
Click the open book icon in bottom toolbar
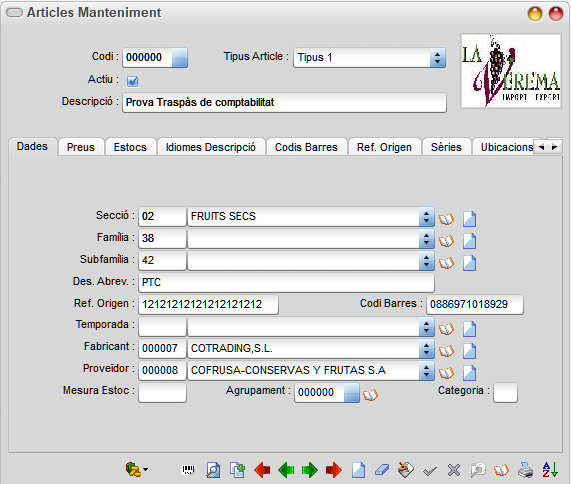click(x=501, y=470)
